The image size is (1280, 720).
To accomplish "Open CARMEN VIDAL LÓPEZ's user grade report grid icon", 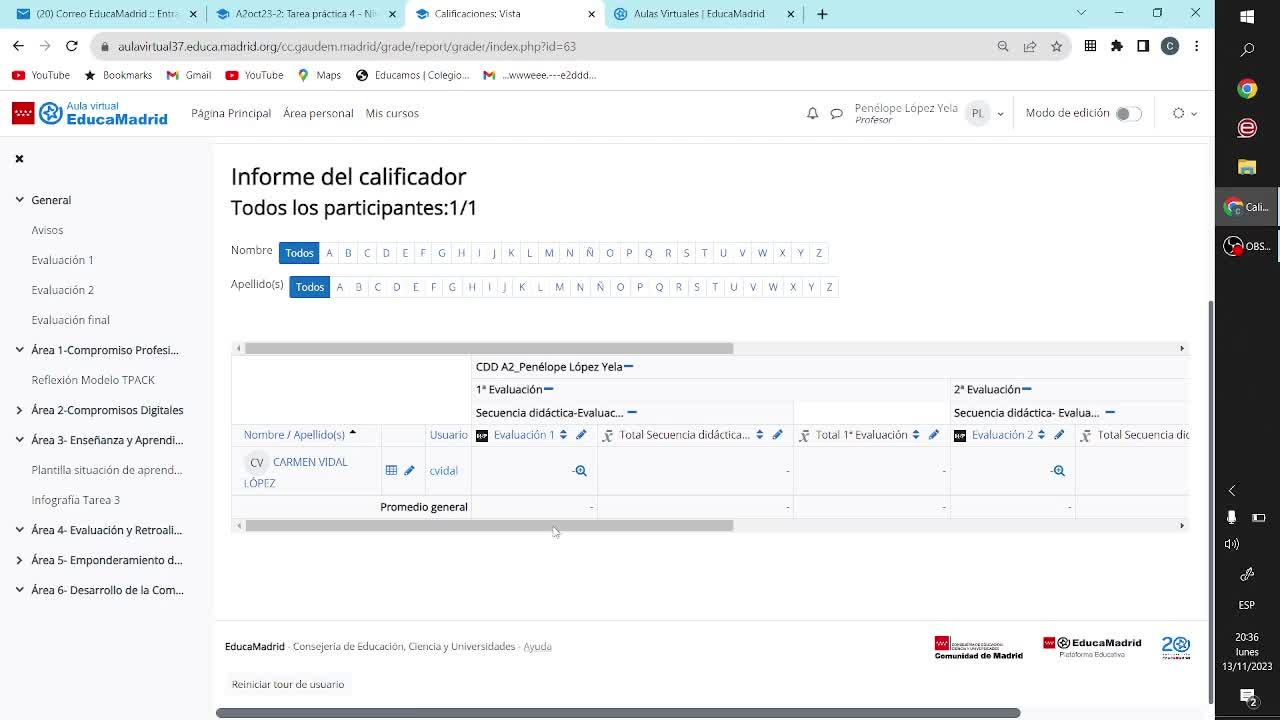I will tap(391, 470).
